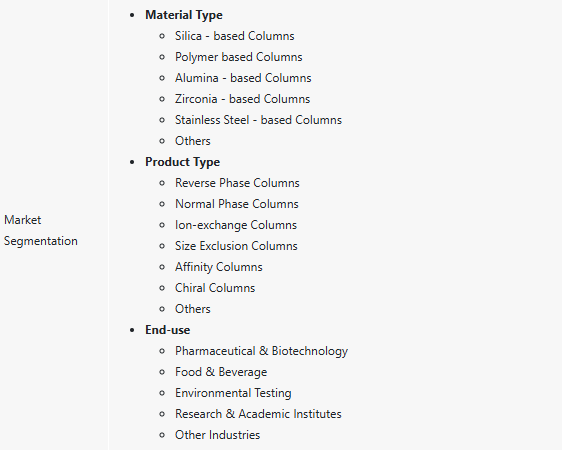The height and width of the screenshot is (450, 562).
Task: Select Stainless Steel - based Columns
Action: [258, 120]
